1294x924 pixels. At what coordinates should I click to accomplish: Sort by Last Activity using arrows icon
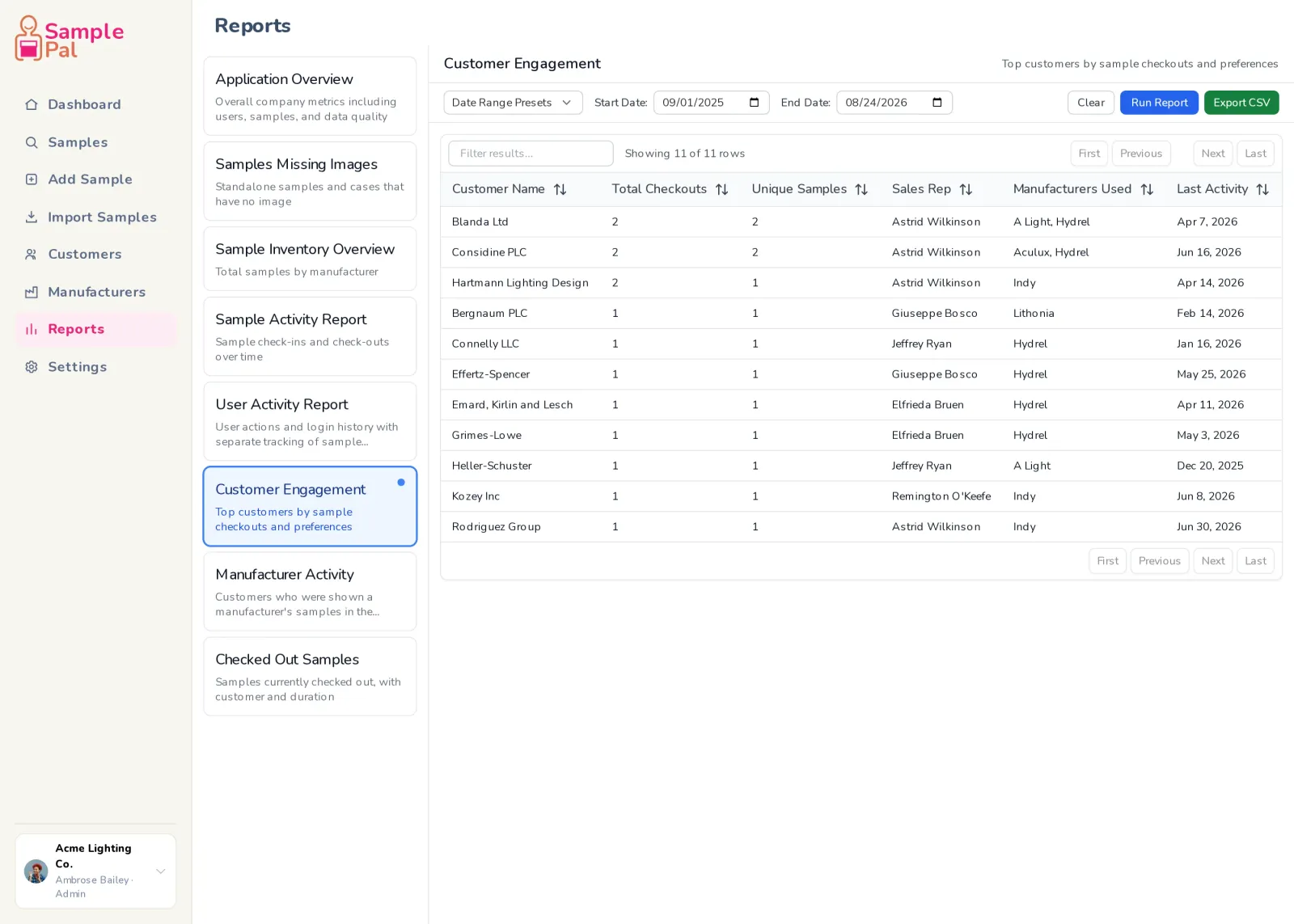tap(1262, 189)
